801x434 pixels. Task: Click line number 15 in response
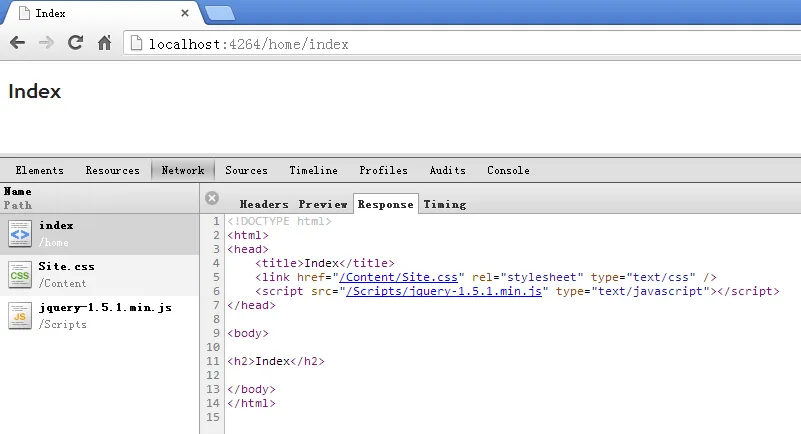(213, 417)
